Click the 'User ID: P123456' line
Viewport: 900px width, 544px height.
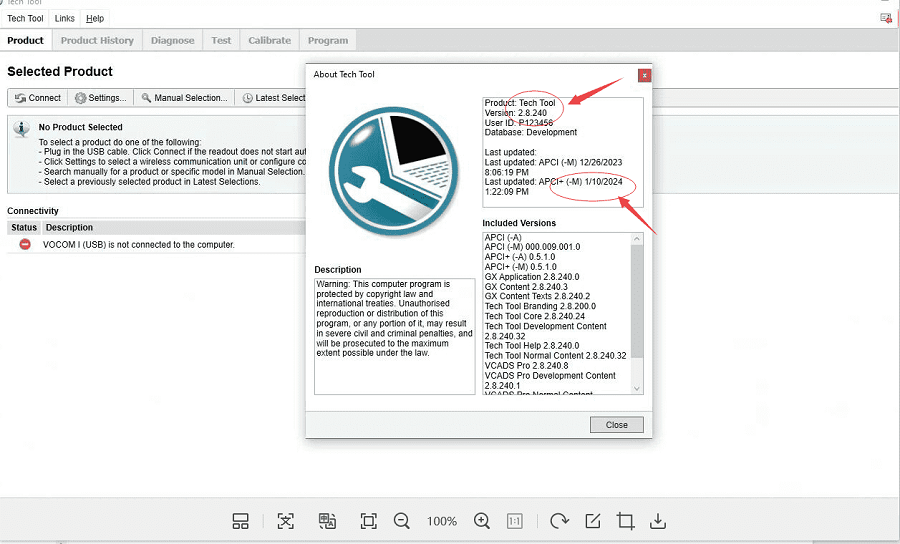click(x=519, y=123)
